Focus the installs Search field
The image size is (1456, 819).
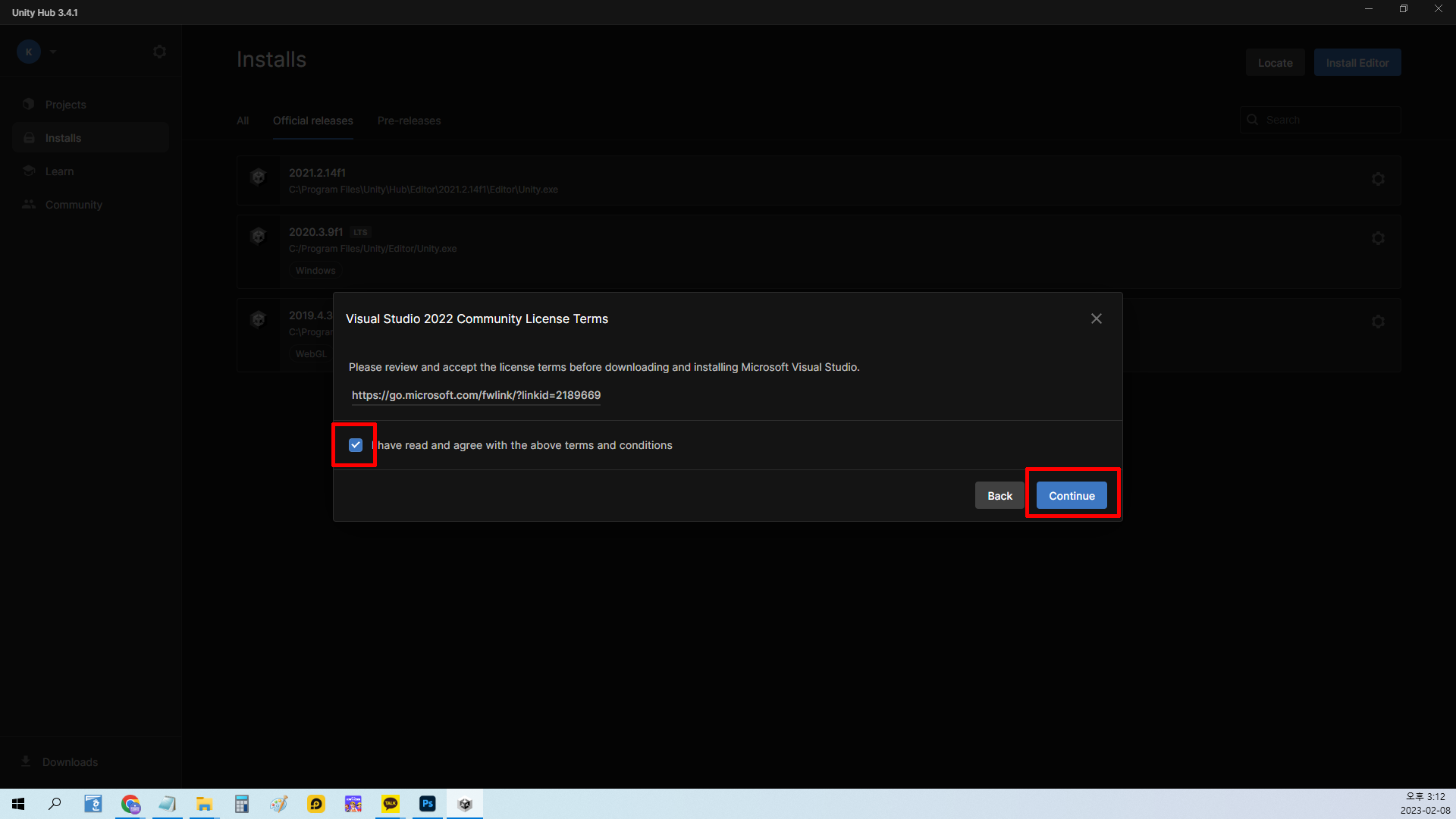coord(1320,120)
